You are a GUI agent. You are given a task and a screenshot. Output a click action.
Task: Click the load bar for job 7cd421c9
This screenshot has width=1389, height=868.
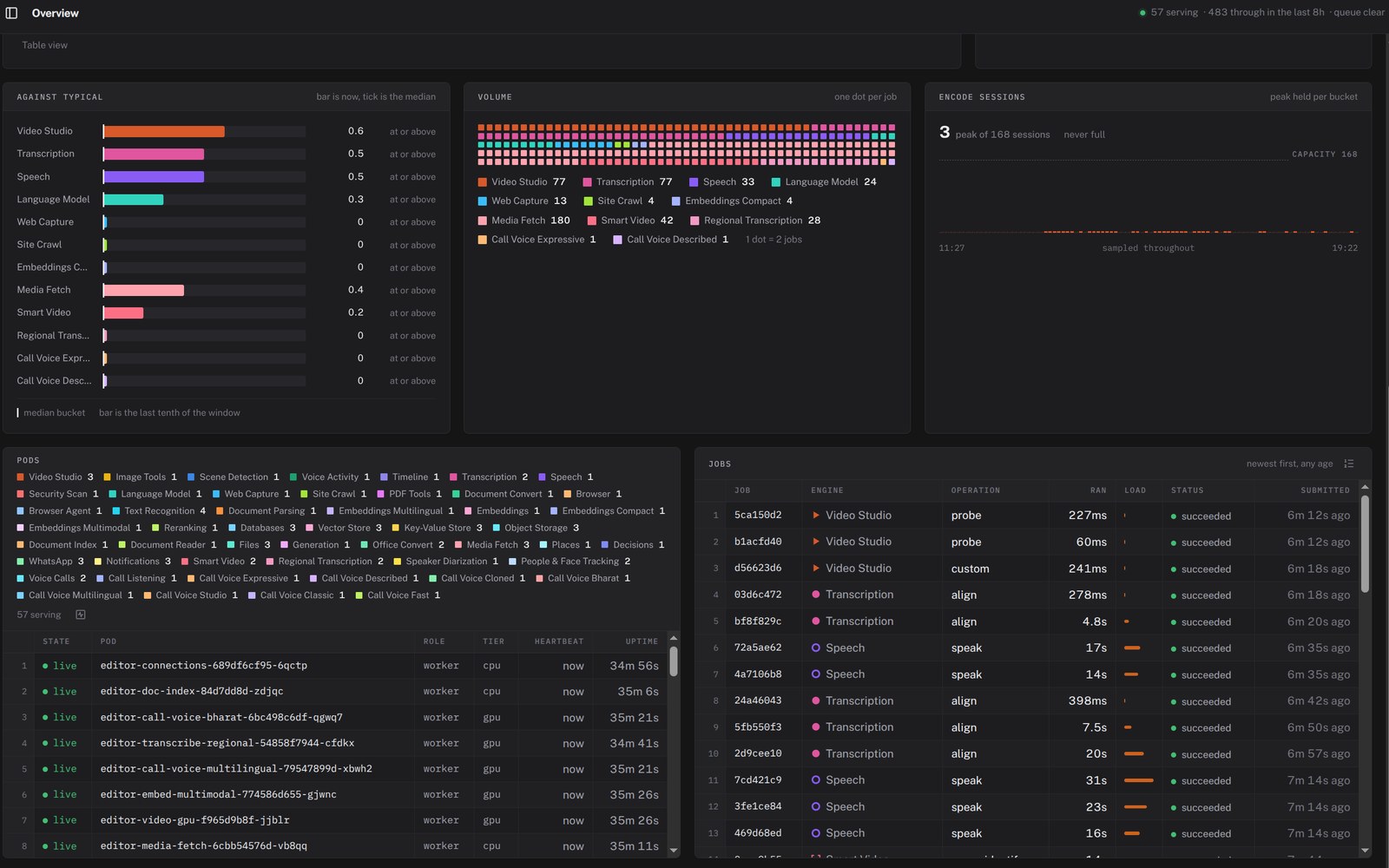pos(1138,781)
